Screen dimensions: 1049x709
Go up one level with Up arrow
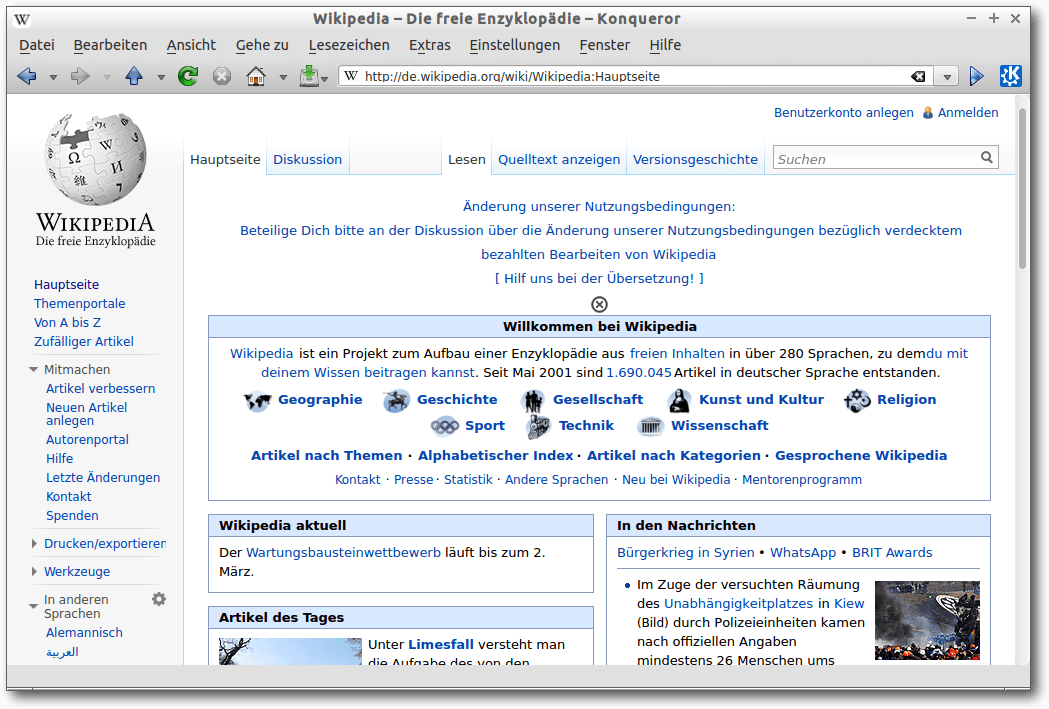pyautogui.click(x=134, y=76)
